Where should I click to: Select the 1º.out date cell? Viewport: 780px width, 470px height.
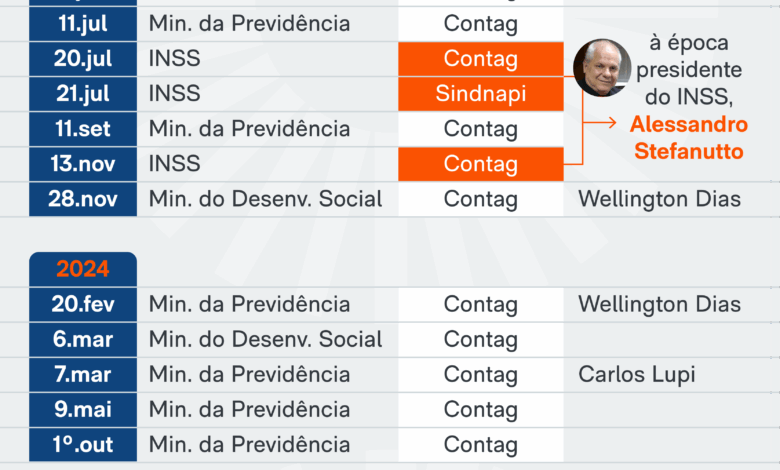pyautogui.click(x=83, y=445)
